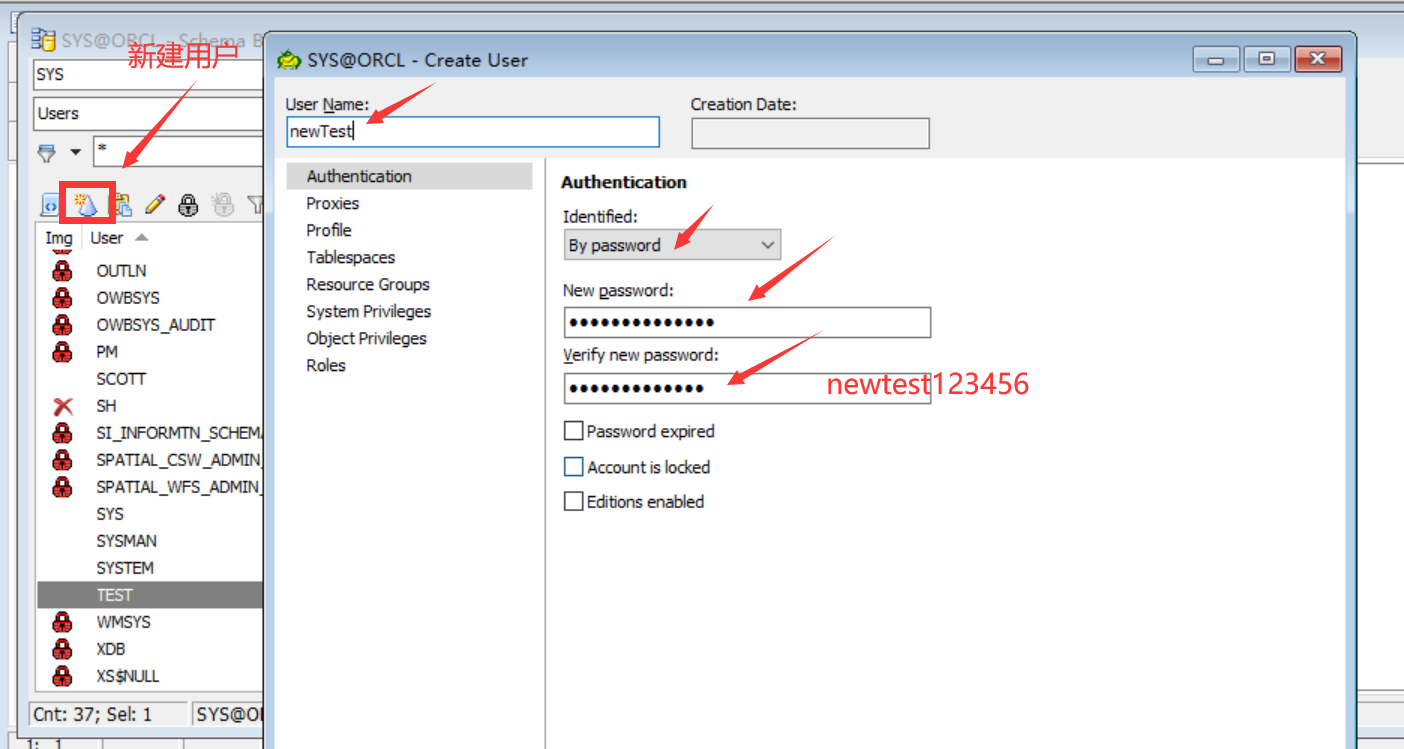Click the pencil Alter User icon

point(154,205)
